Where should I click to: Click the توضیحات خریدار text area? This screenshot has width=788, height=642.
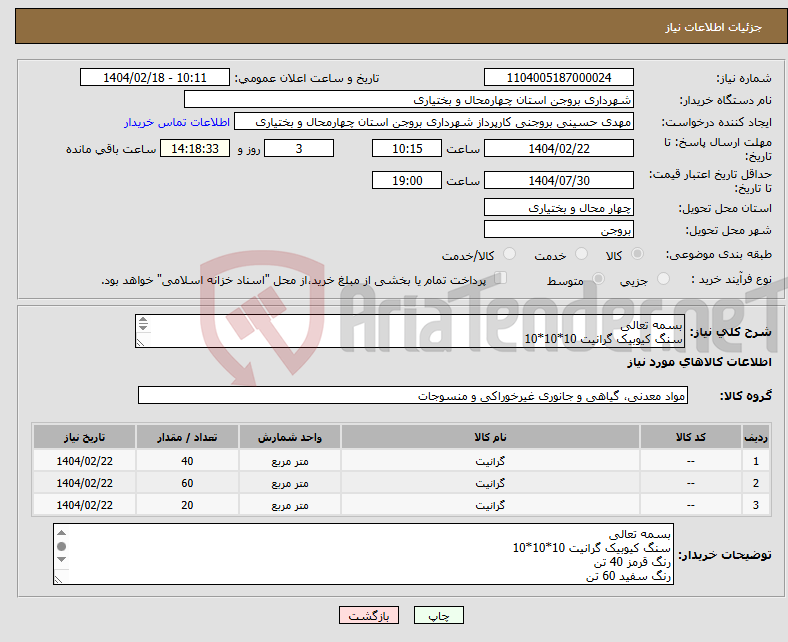coord(363,554)
